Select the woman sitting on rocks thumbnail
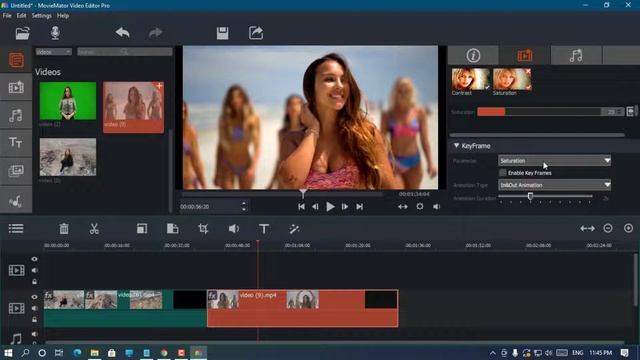The image size is (640, 360). [68, 157]
